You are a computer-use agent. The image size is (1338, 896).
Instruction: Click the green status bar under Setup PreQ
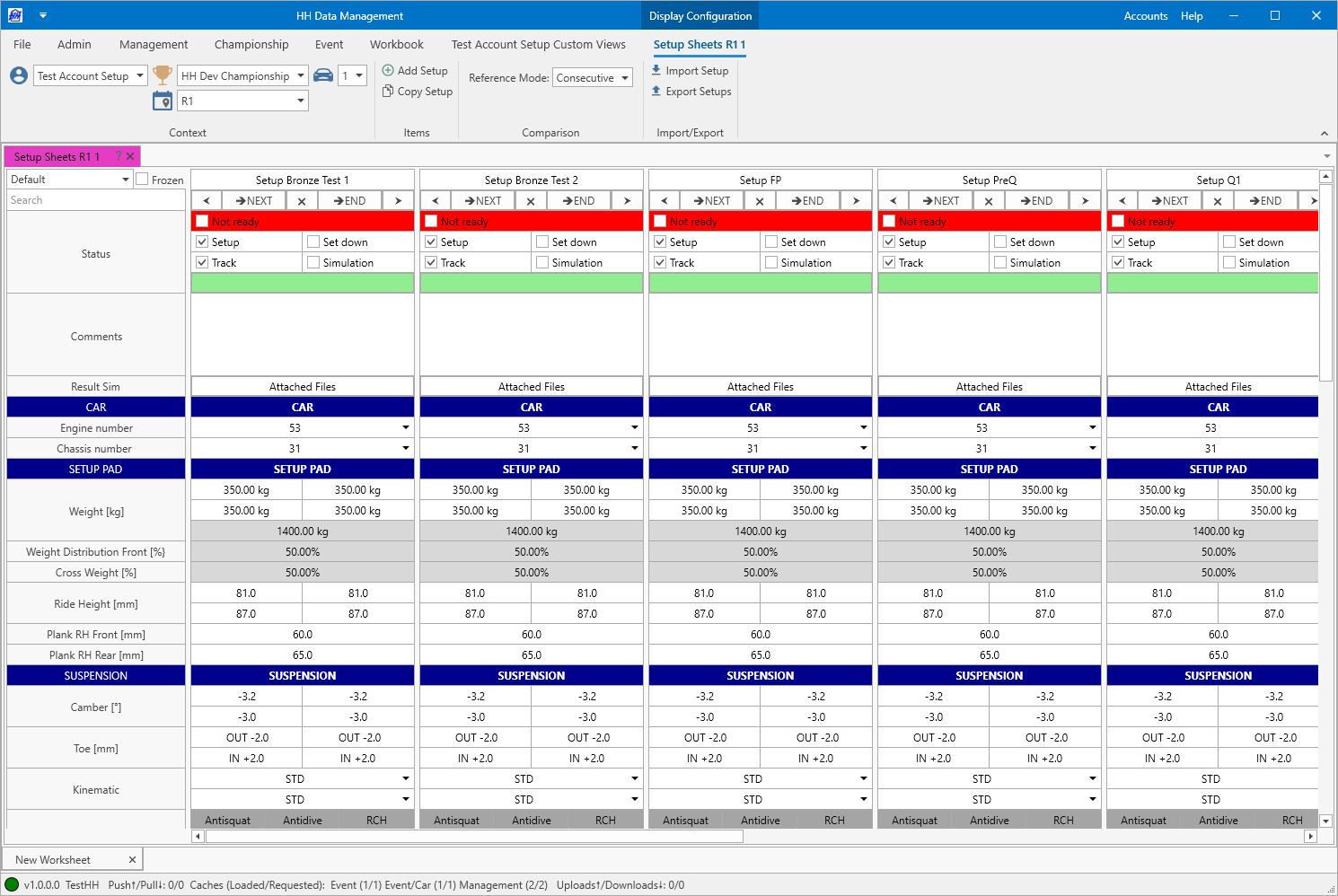(989, 283)
